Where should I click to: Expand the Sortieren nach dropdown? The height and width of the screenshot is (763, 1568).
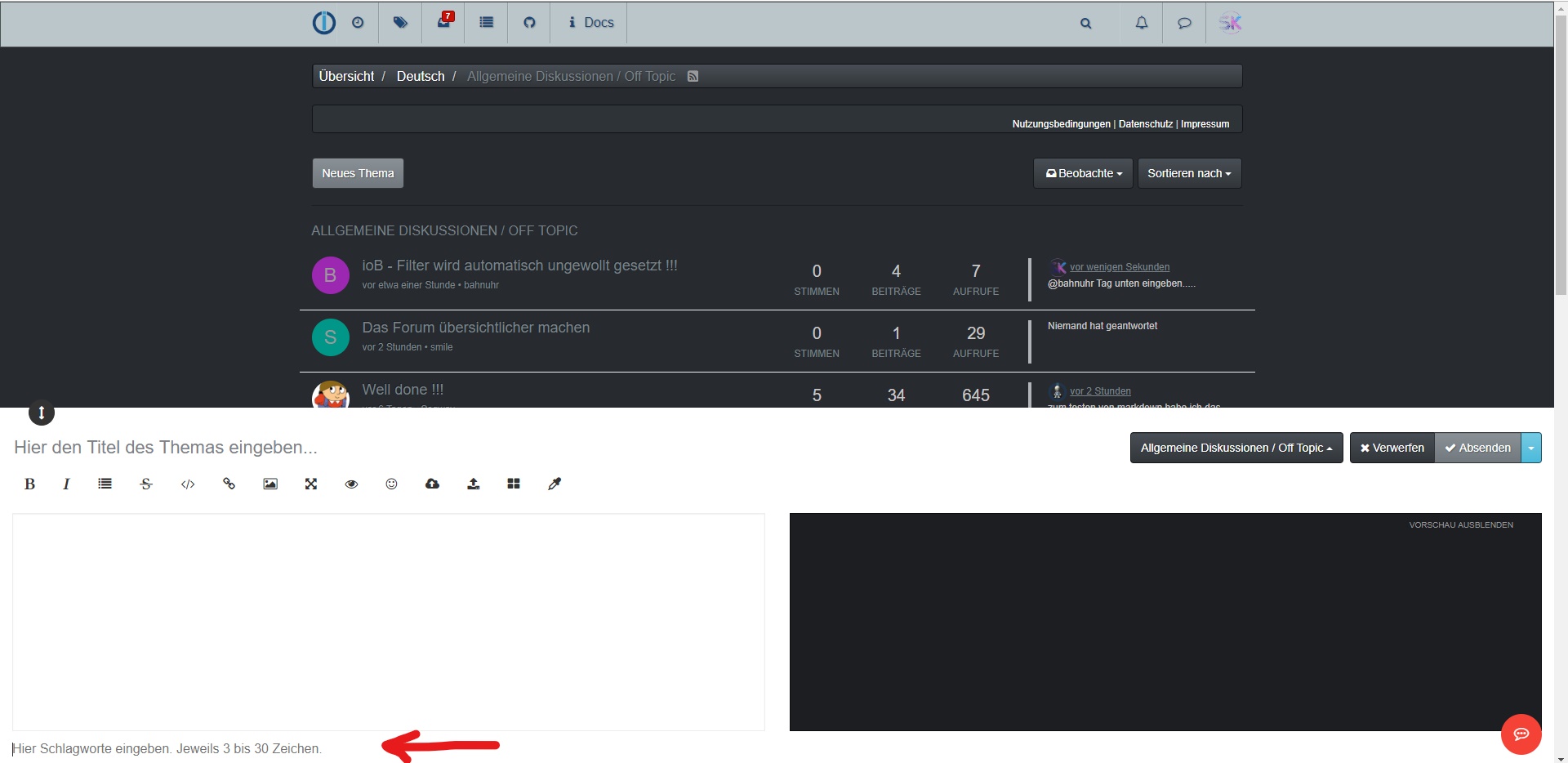[x=1189, y=173]
